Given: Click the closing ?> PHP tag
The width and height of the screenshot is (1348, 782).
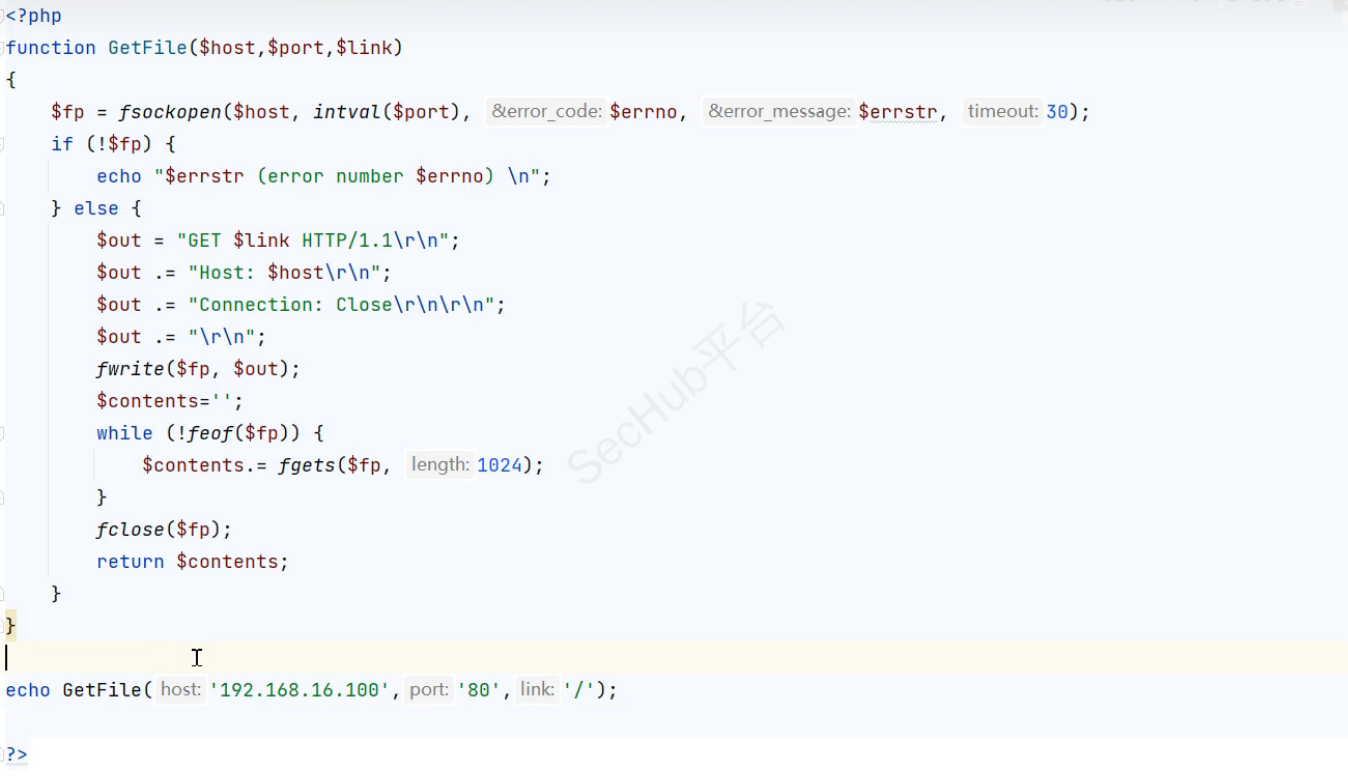Looking at the screenshot, I should pos(17,754).
